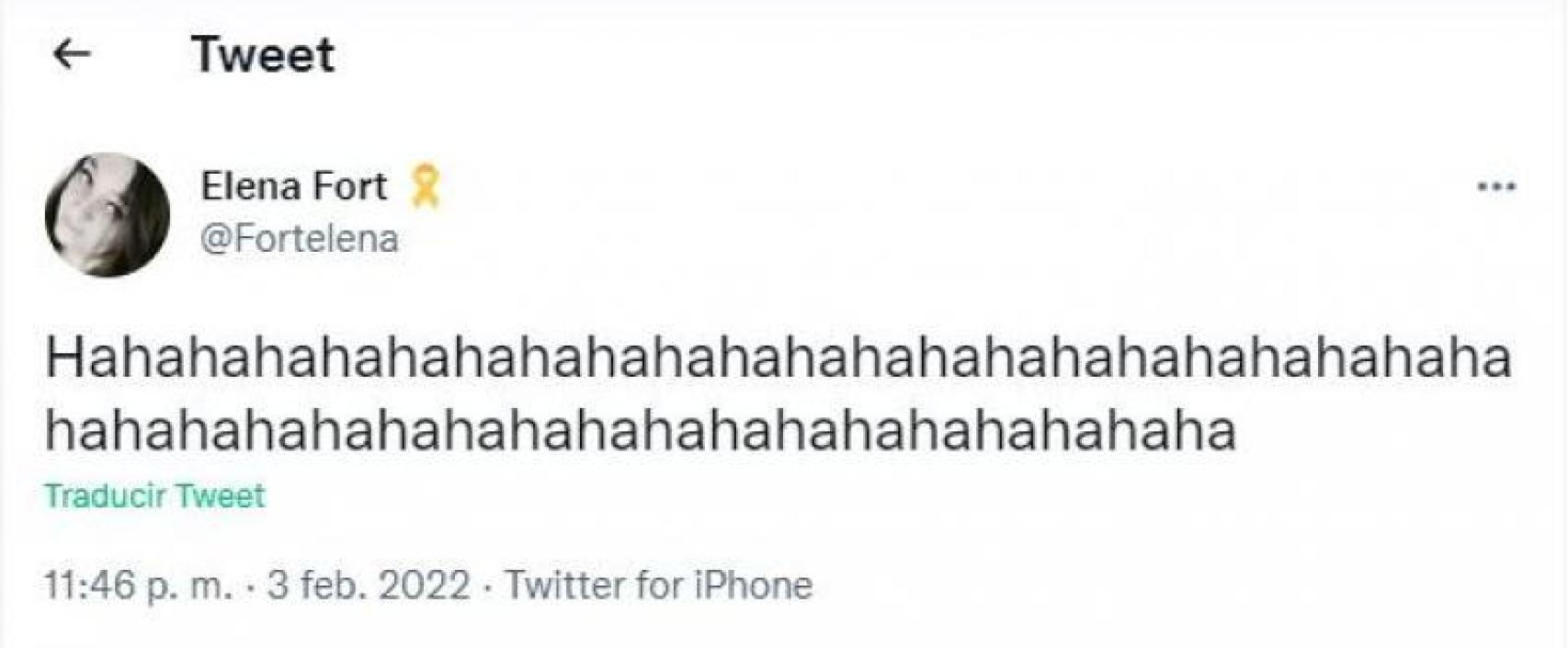This screenshot has height=648, width=1568.
Task: Select the date 3 feb. 2022
Action: (366, 583)
